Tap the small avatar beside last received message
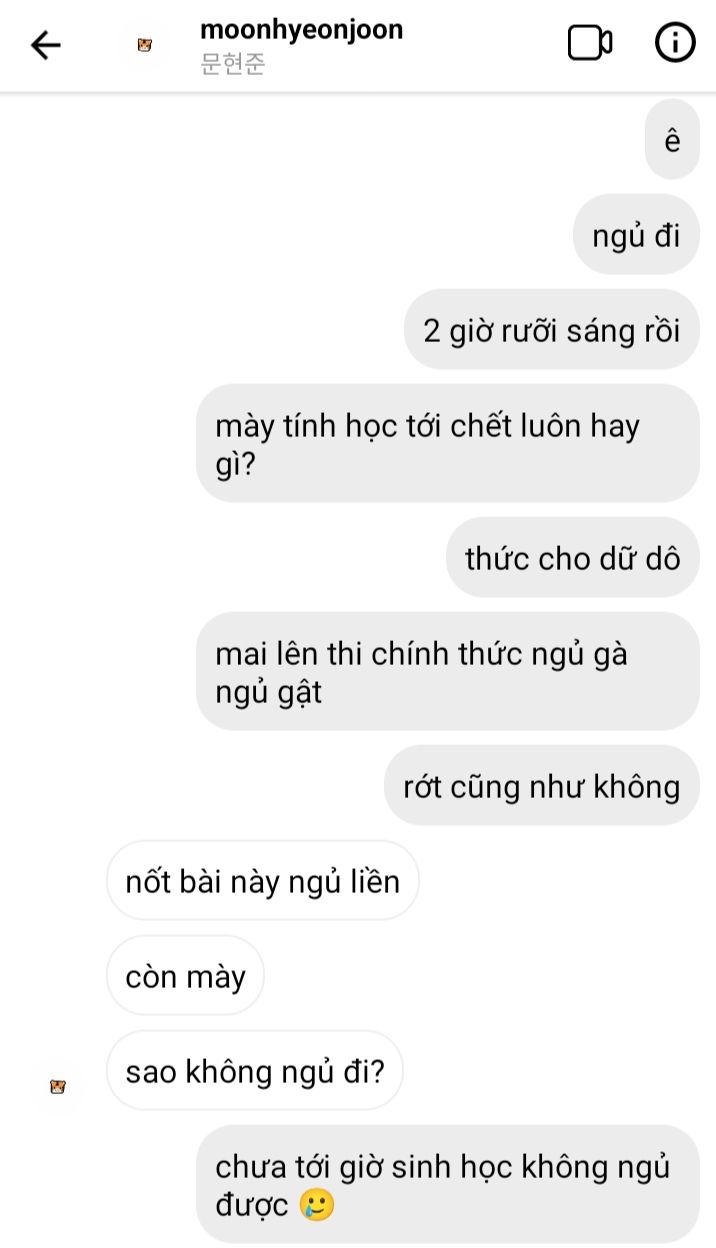This screenshot has height=1248, width=716. coord(58,1086)
